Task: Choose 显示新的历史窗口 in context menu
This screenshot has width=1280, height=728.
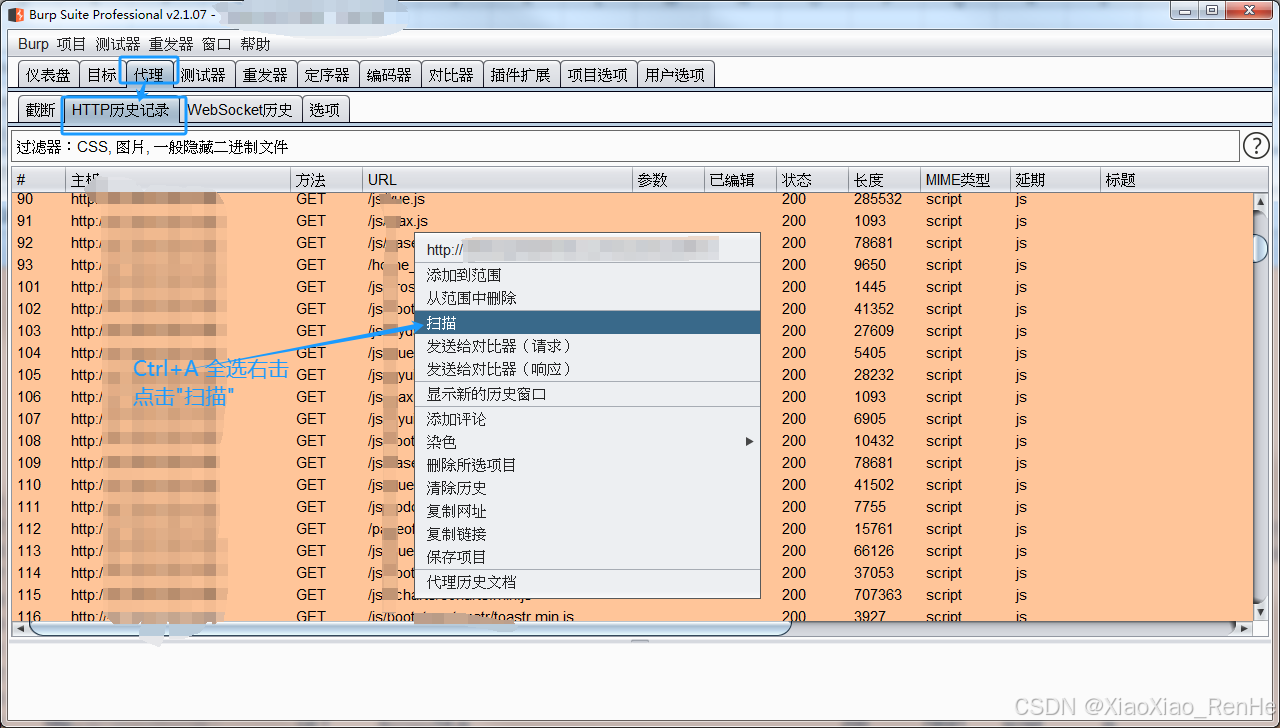Action: pos(588,394)
